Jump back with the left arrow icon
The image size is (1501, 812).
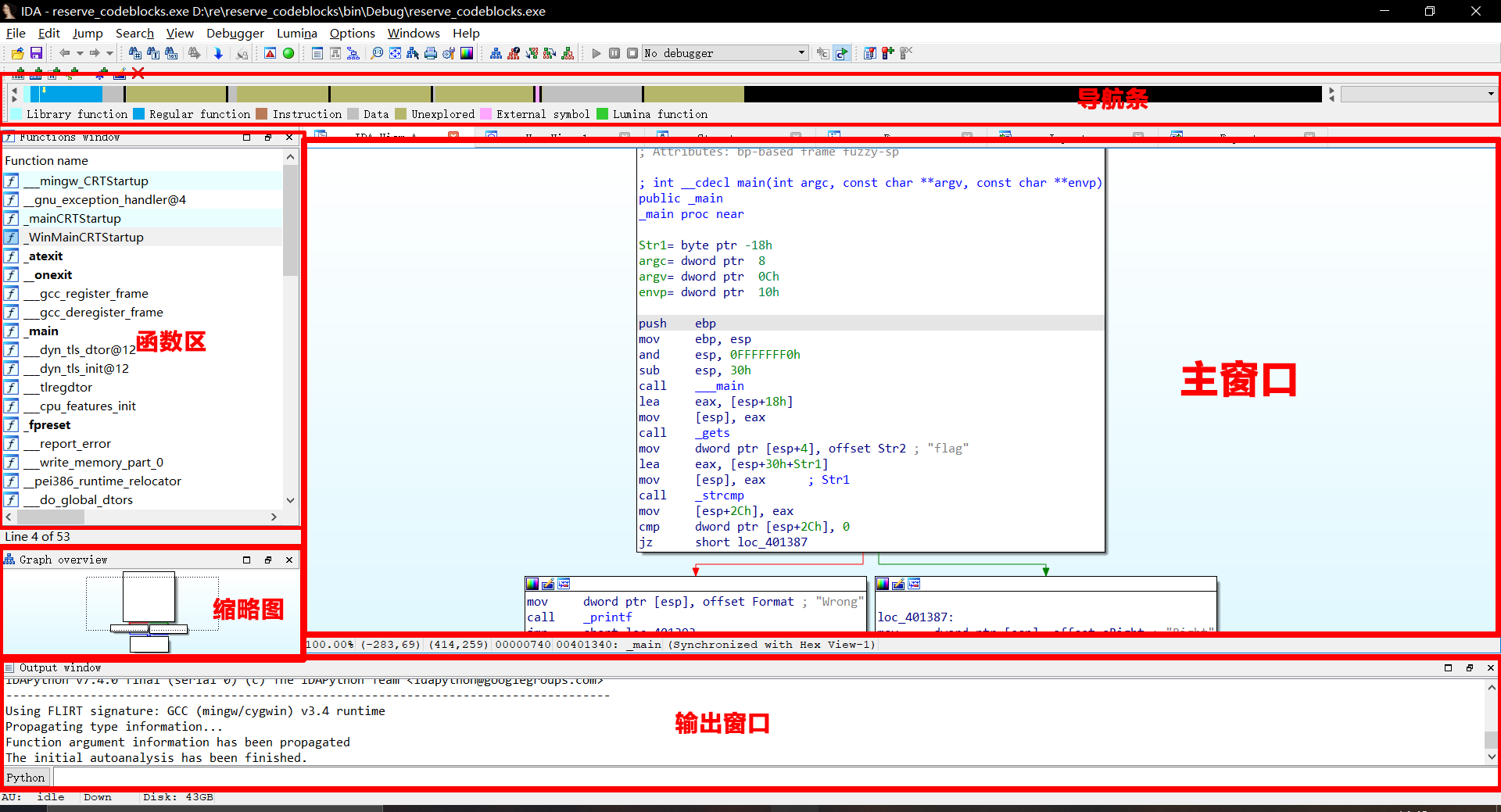click(x=65, y=53)
